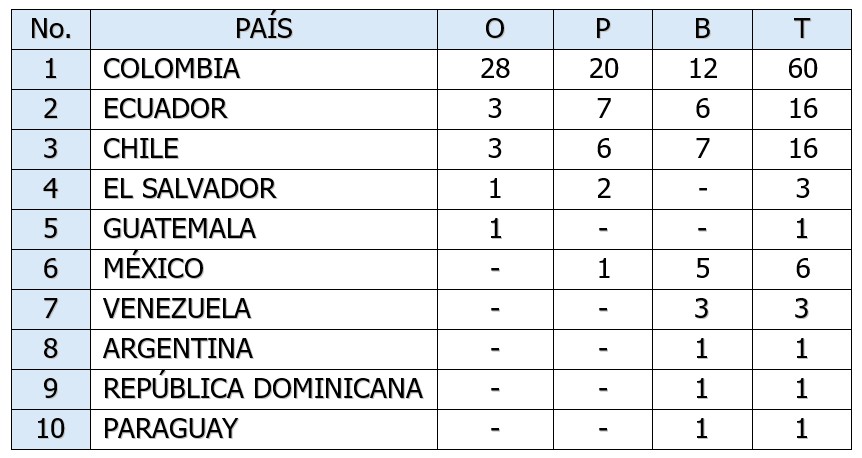Click the O column header

click(494, 29)
